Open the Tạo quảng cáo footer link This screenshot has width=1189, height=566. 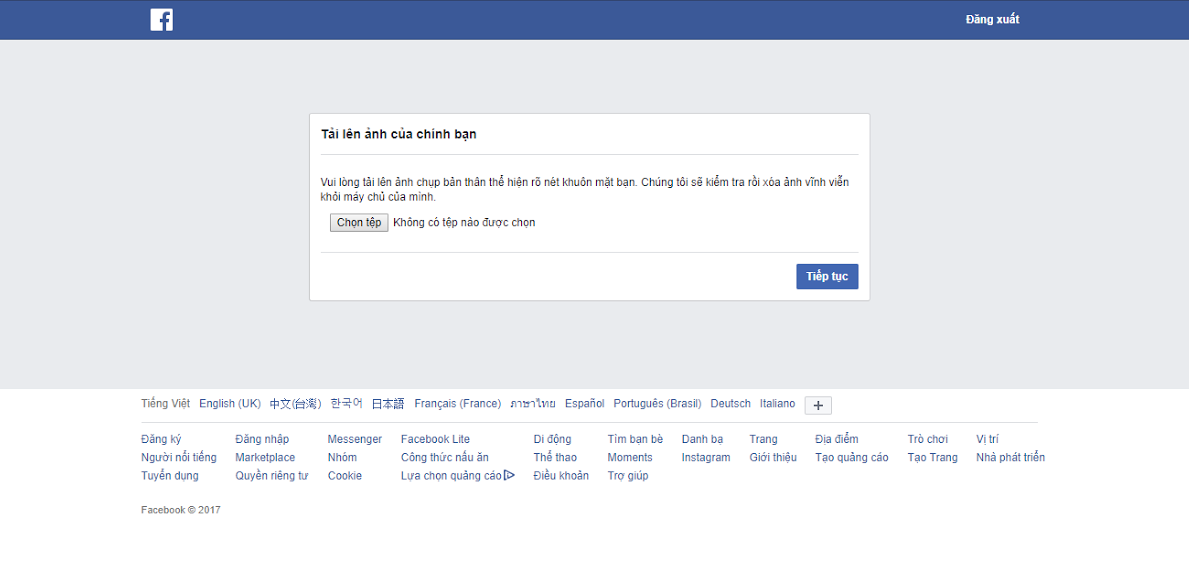pyautogui.click(x=852, y=458)
